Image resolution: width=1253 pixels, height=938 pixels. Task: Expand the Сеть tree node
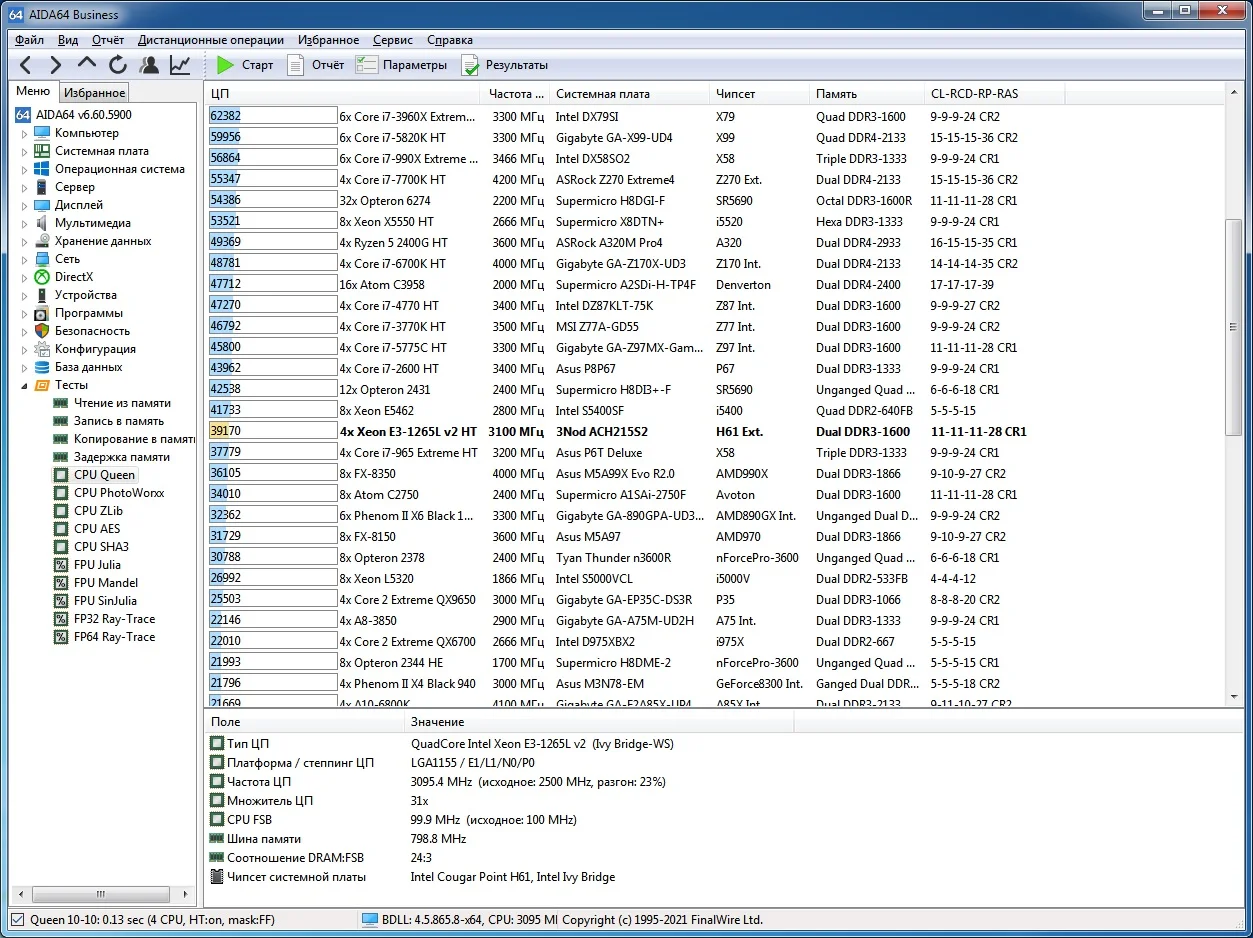click(x=25, y=259)
